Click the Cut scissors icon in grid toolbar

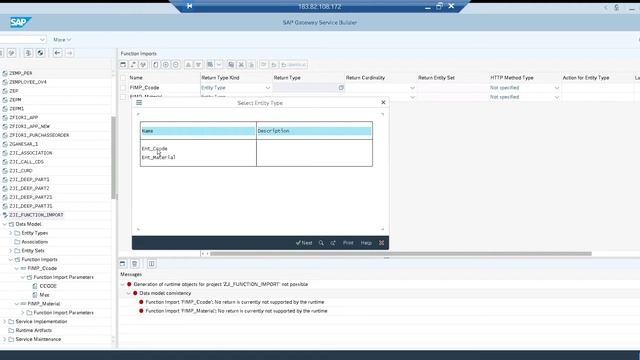(x=241, y=65)
